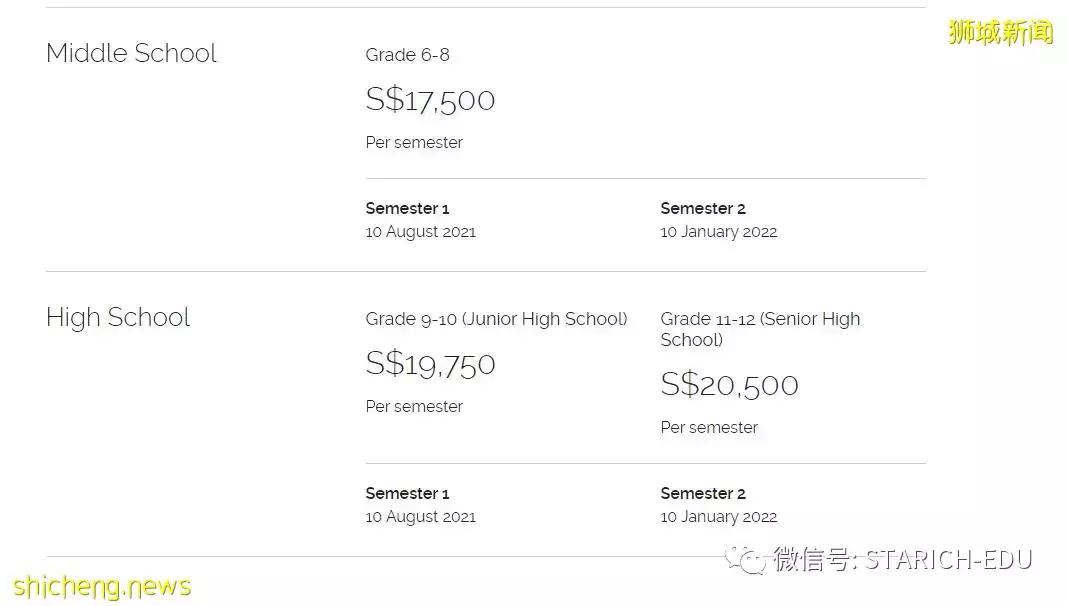1068x606 pixels.
Task: Click the 狮城新闻 watermark text
Action: point(1001,32)
